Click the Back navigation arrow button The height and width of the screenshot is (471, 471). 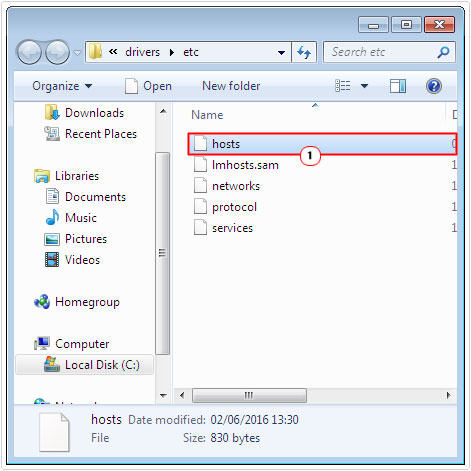[x=29, y=52]
